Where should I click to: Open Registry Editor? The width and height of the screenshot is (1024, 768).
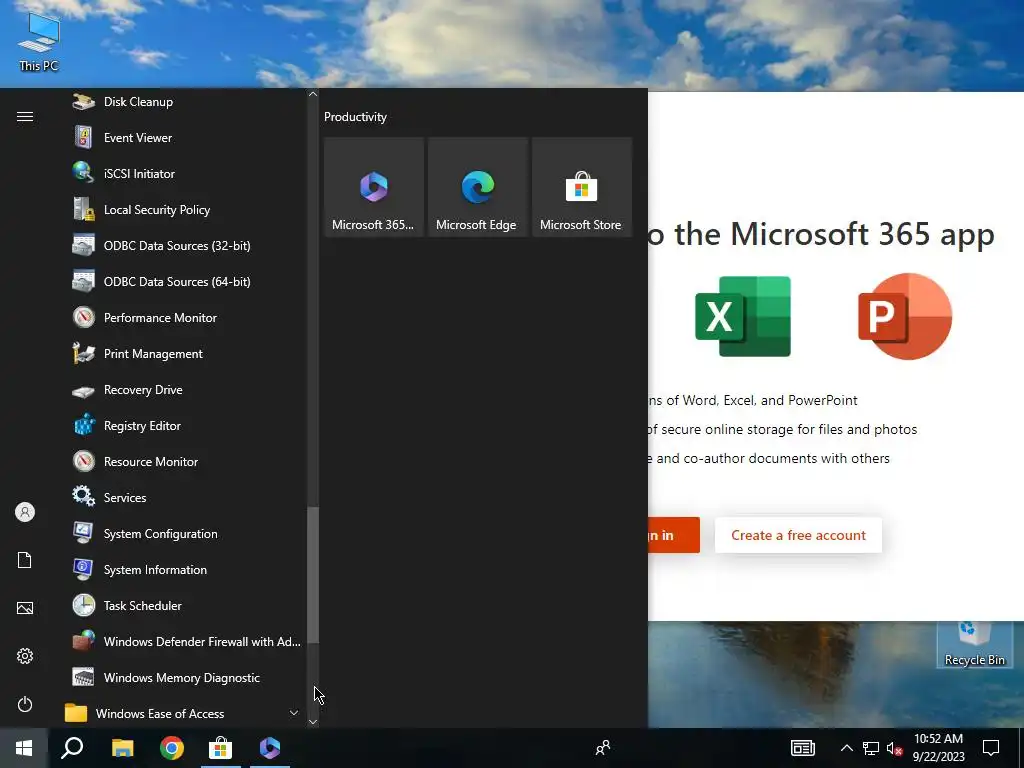183,426
